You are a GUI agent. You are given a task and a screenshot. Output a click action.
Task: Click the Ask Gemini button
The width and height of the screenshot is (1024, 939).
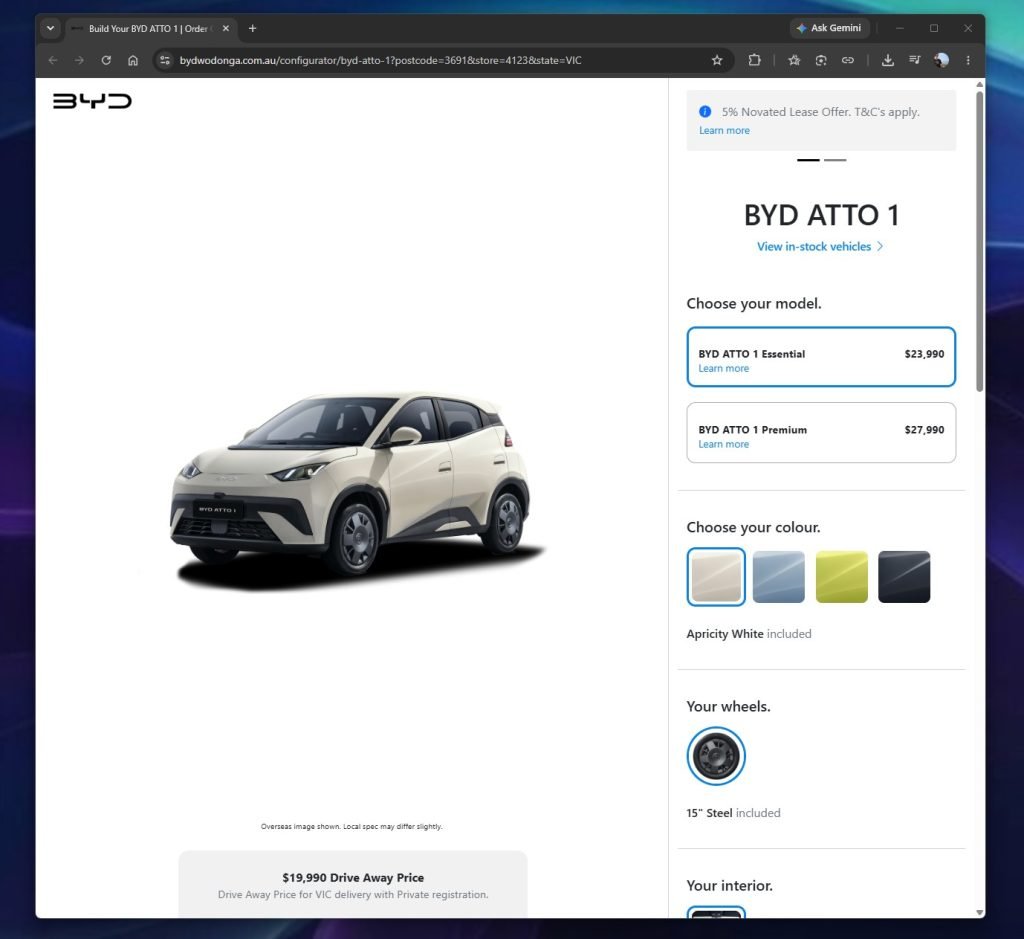829,28
